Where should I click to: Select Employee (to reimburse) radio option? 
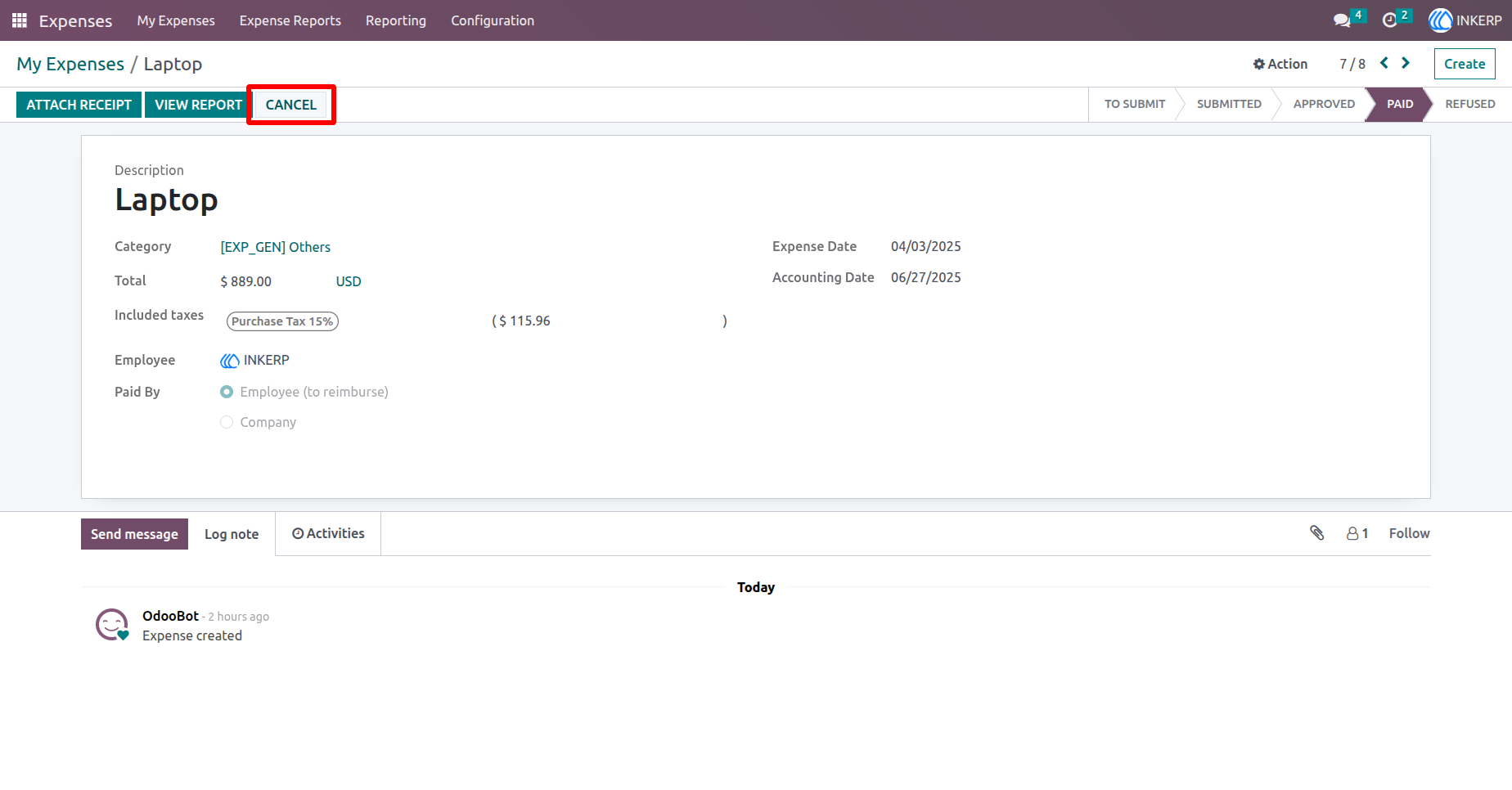(x=227, y=393)
